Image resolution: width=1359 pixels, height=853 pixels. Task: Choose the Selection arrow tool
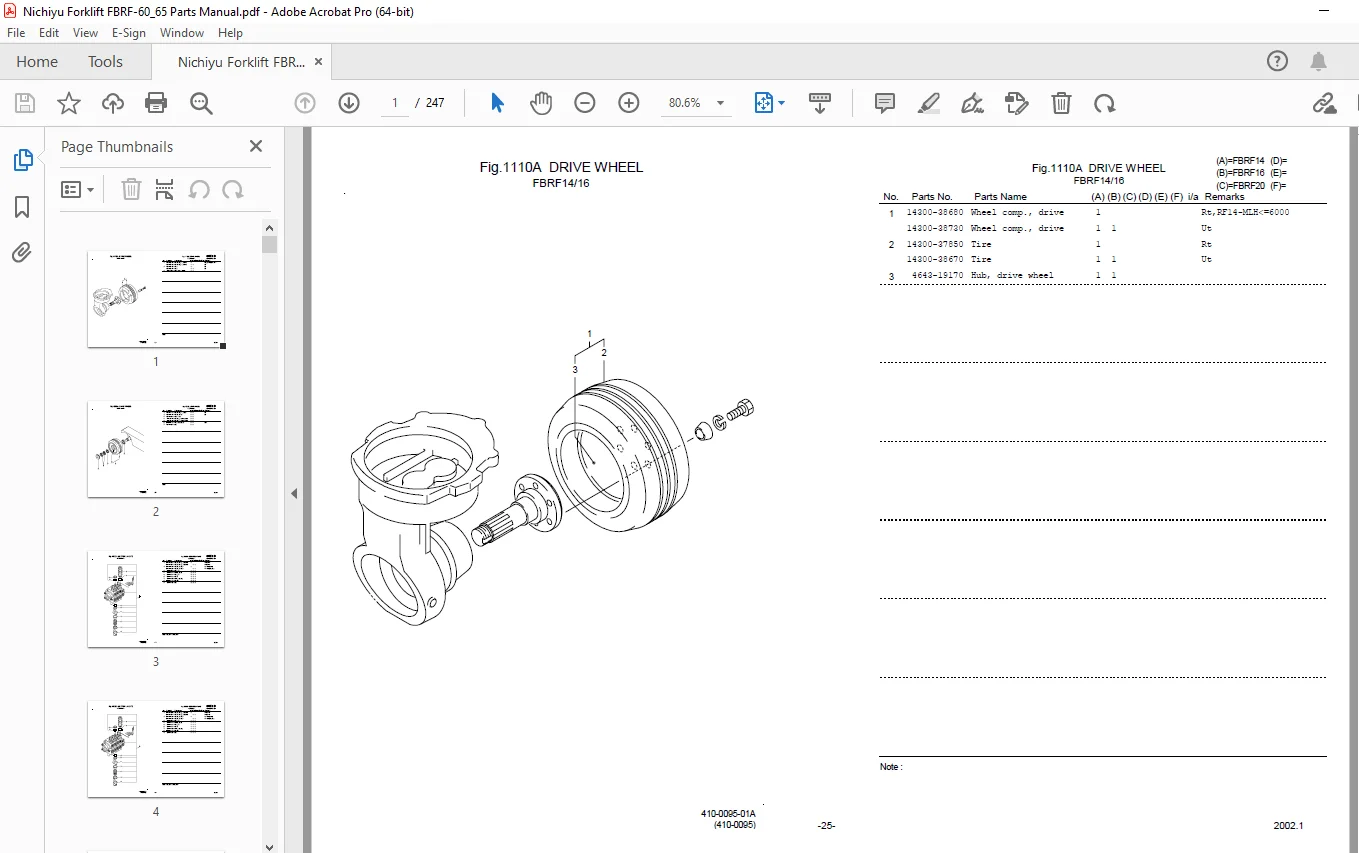497,103
